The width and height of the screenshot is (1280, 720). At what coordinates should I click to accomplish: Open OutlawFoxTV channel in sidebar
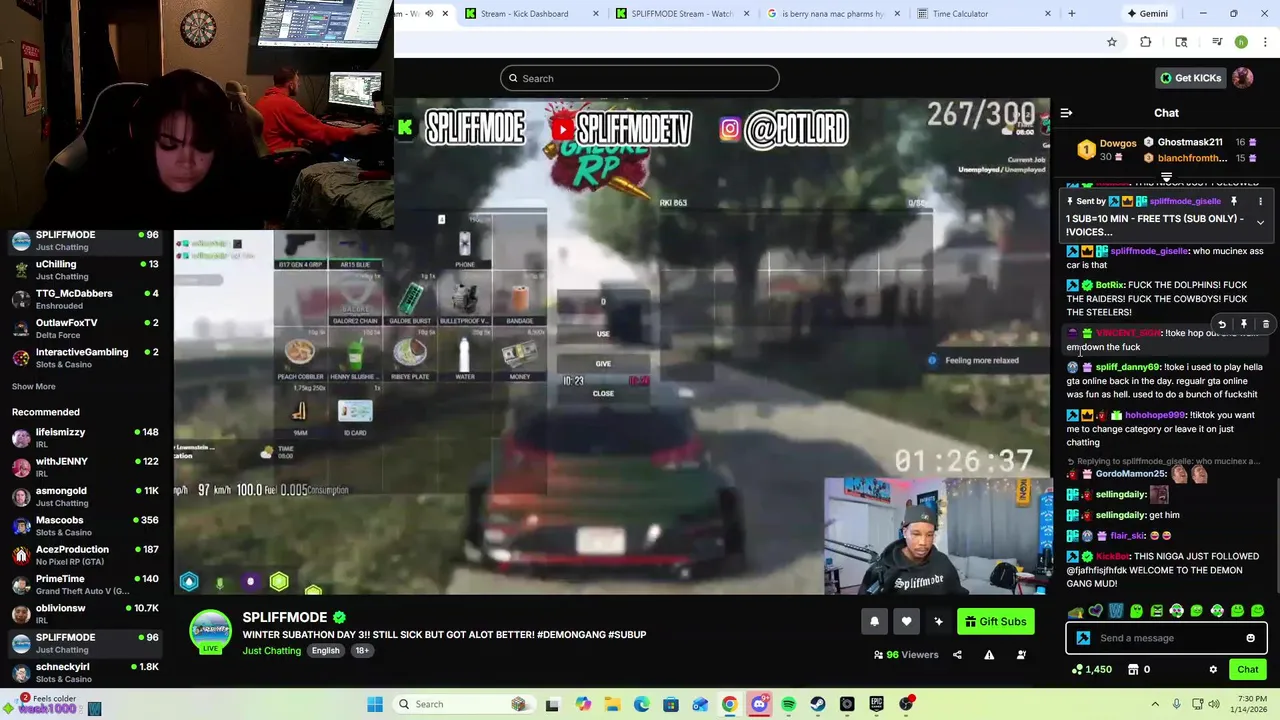[86, 328]
